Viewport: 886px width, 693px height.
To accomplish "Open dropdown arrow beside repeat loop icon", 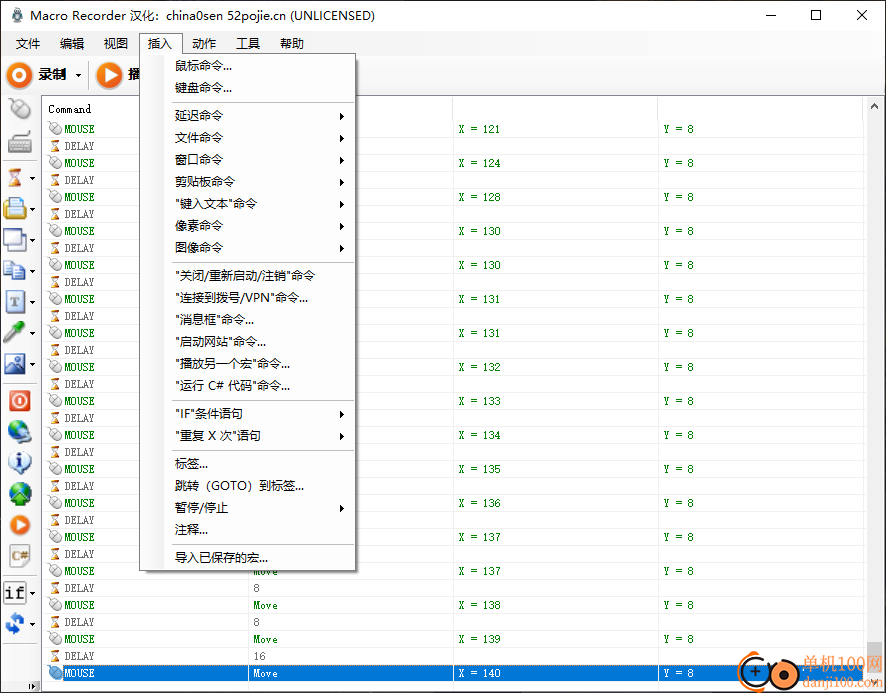I will point(32,625).
